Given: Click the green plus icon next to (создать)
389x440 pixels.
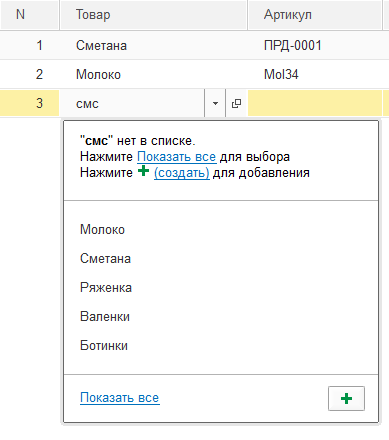Looking at the screenshot, I should pyautogui.click(x=143, y=171).
